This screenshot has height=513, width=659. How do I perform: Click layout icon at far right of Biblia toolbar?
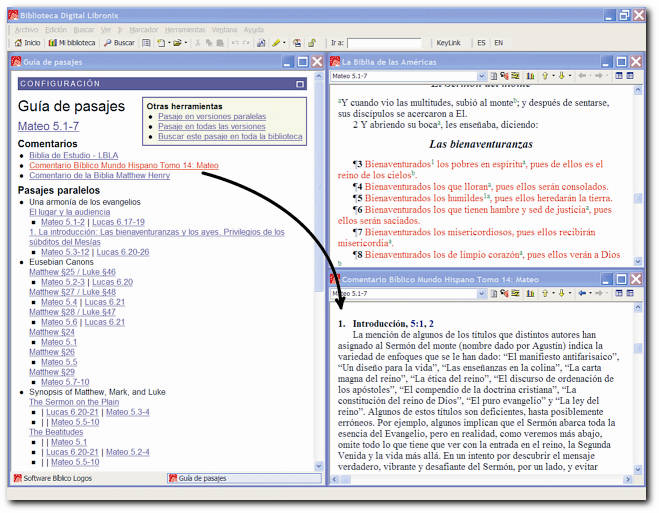click(632, 76)
